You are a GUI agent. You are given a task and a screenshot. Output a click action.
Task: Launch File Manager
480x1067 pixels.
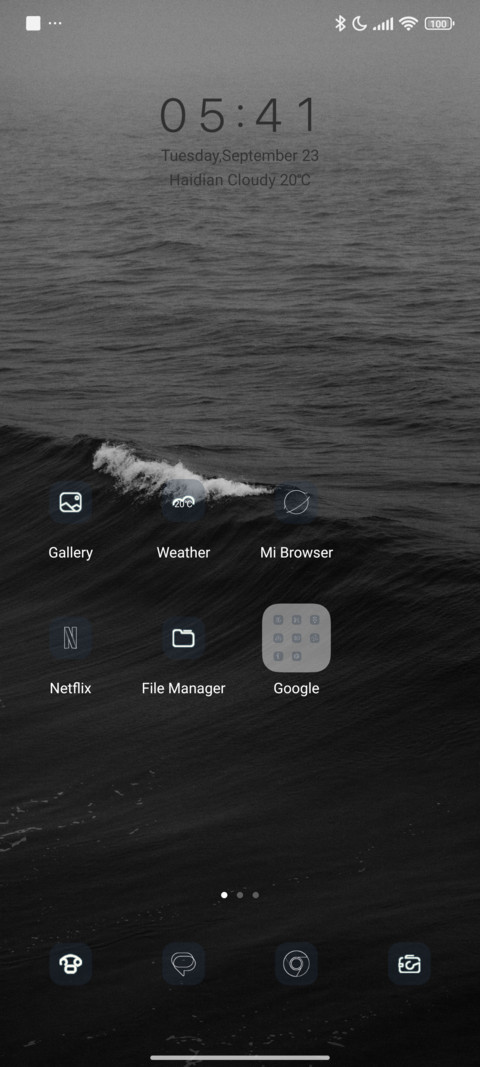[x=183, y=638]
